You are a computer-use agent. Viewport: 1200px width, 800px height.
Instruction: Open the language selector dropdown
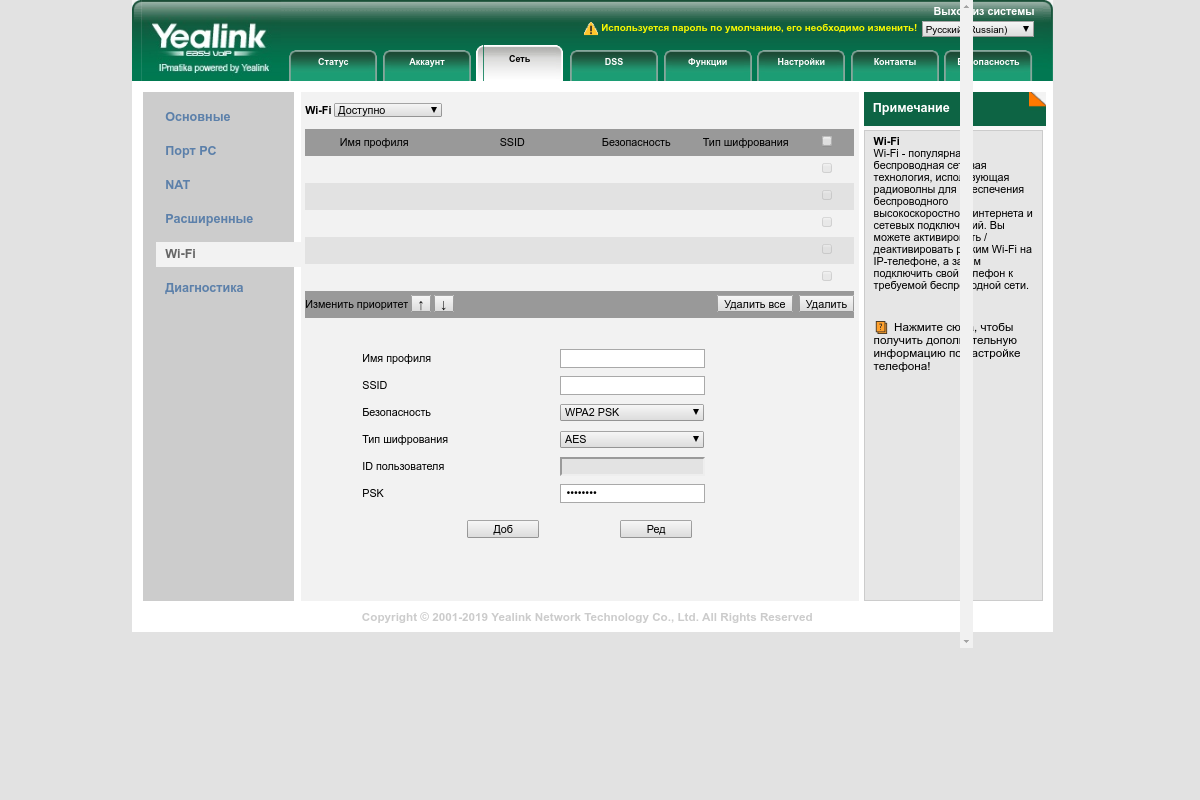tap(977, 29)
